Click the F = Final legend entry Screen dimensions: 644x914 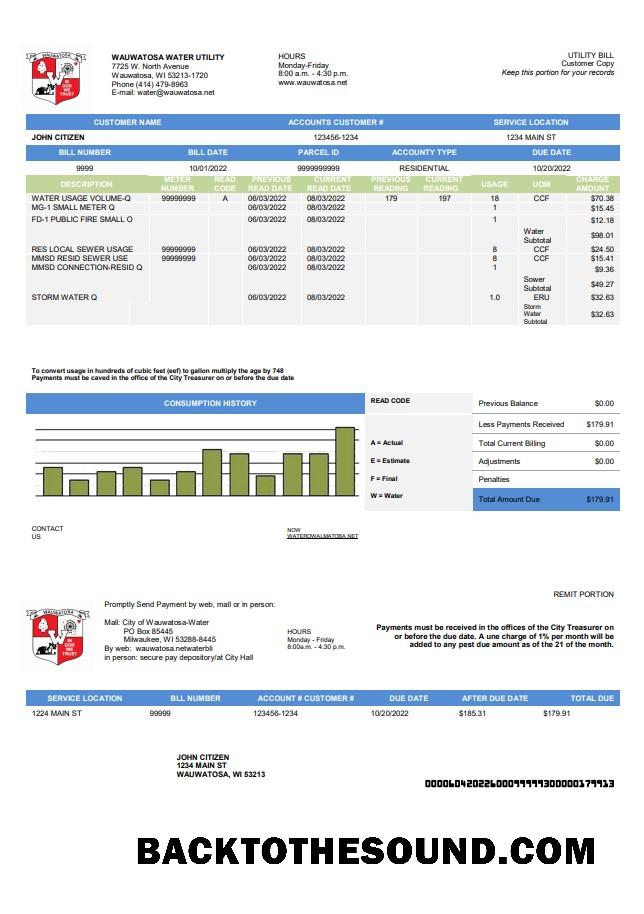383,479
